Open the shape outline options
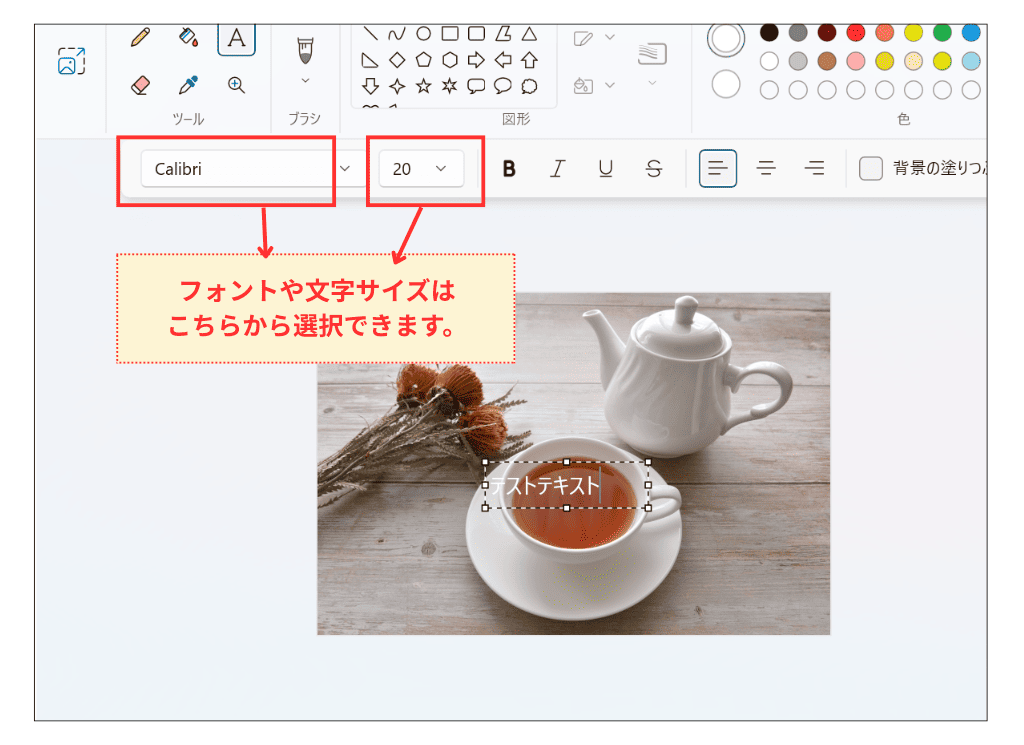This screenshot has height=745, width=1024. (610, 37)
